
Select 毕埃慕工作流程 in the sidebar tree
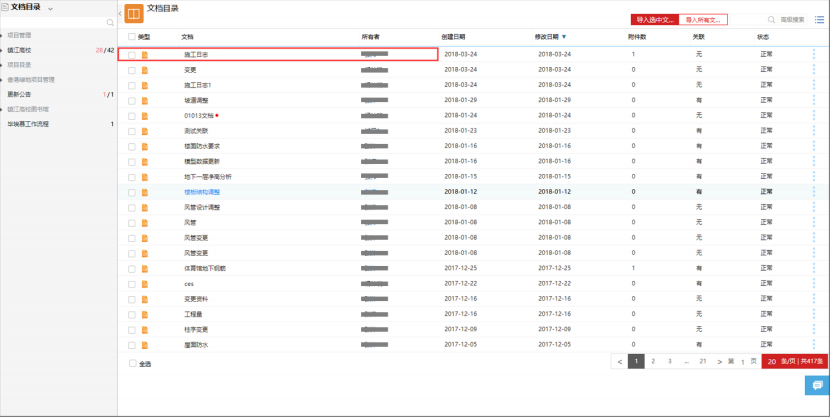pyautogui.click(x=28, y=124)
